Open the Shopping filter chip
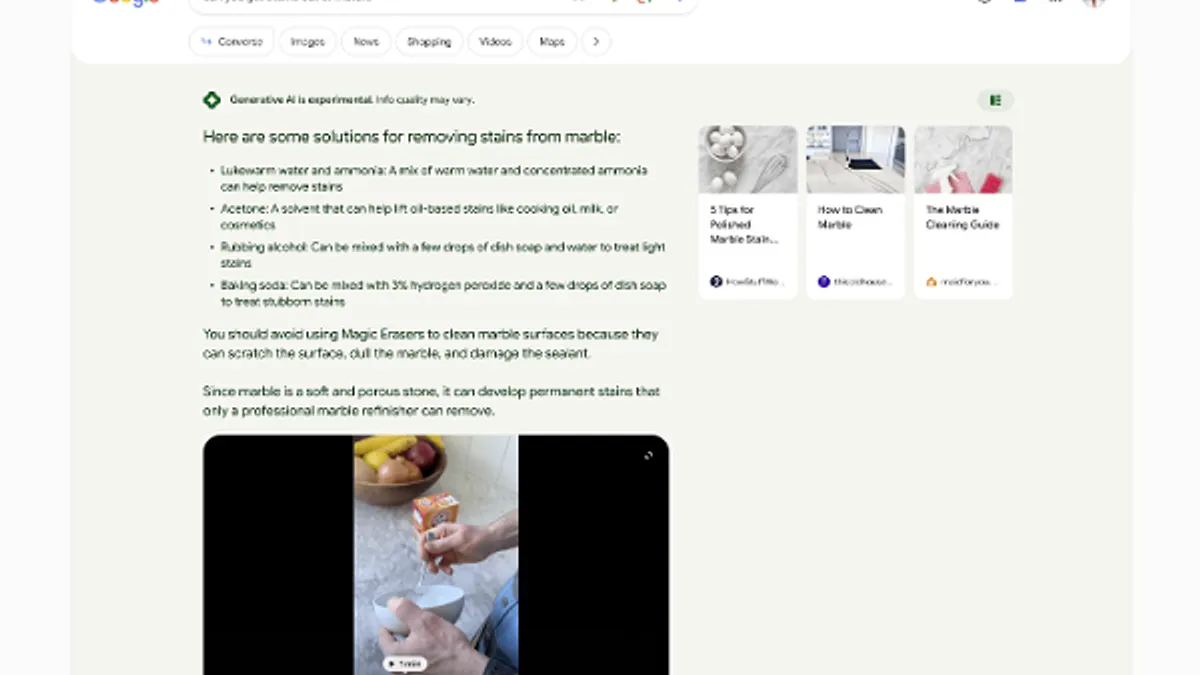The image size is (1200, 675). coord(429,42)
